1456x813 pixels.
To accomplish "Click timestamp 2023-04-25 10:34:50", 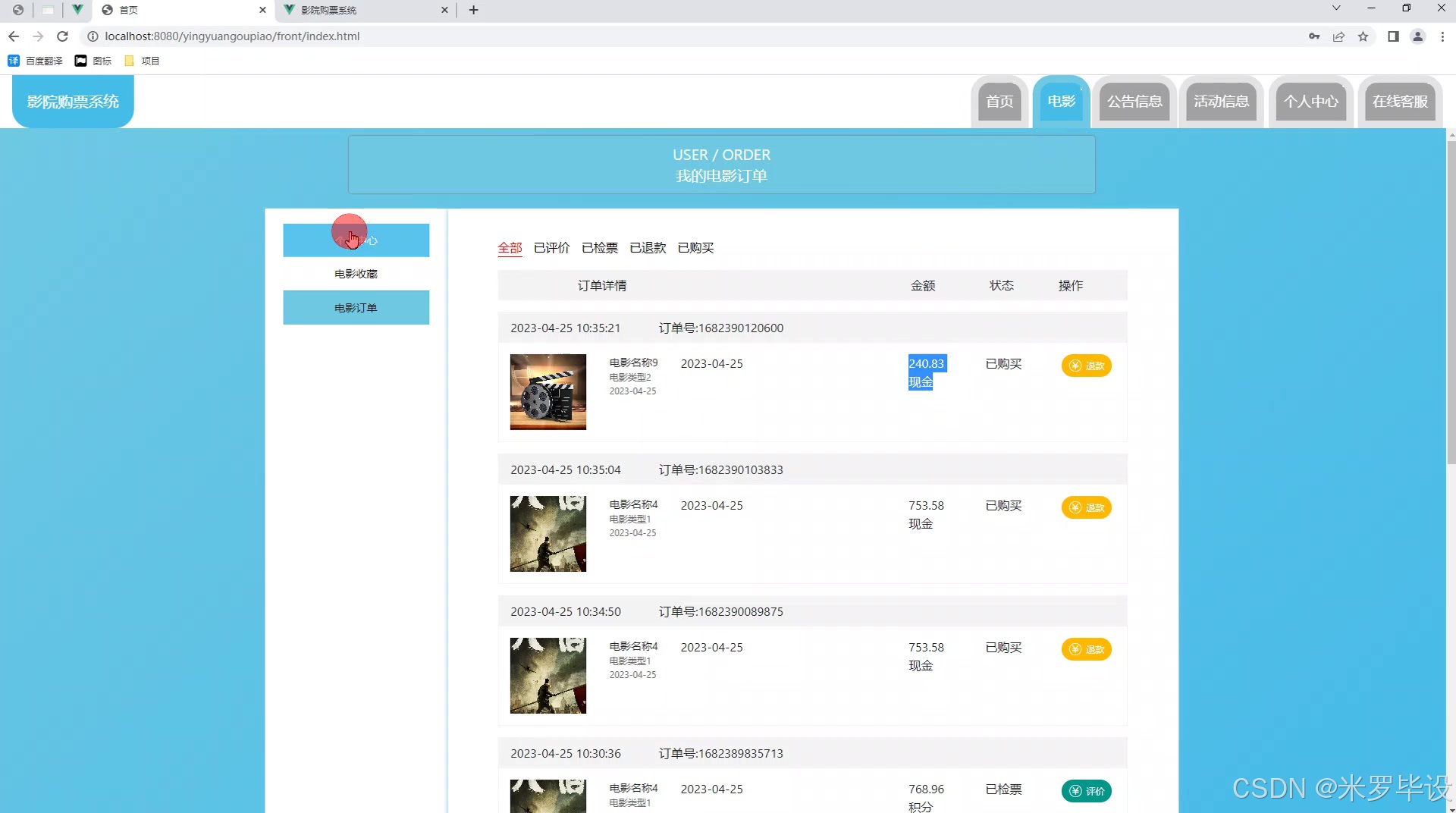I will 565,612.
